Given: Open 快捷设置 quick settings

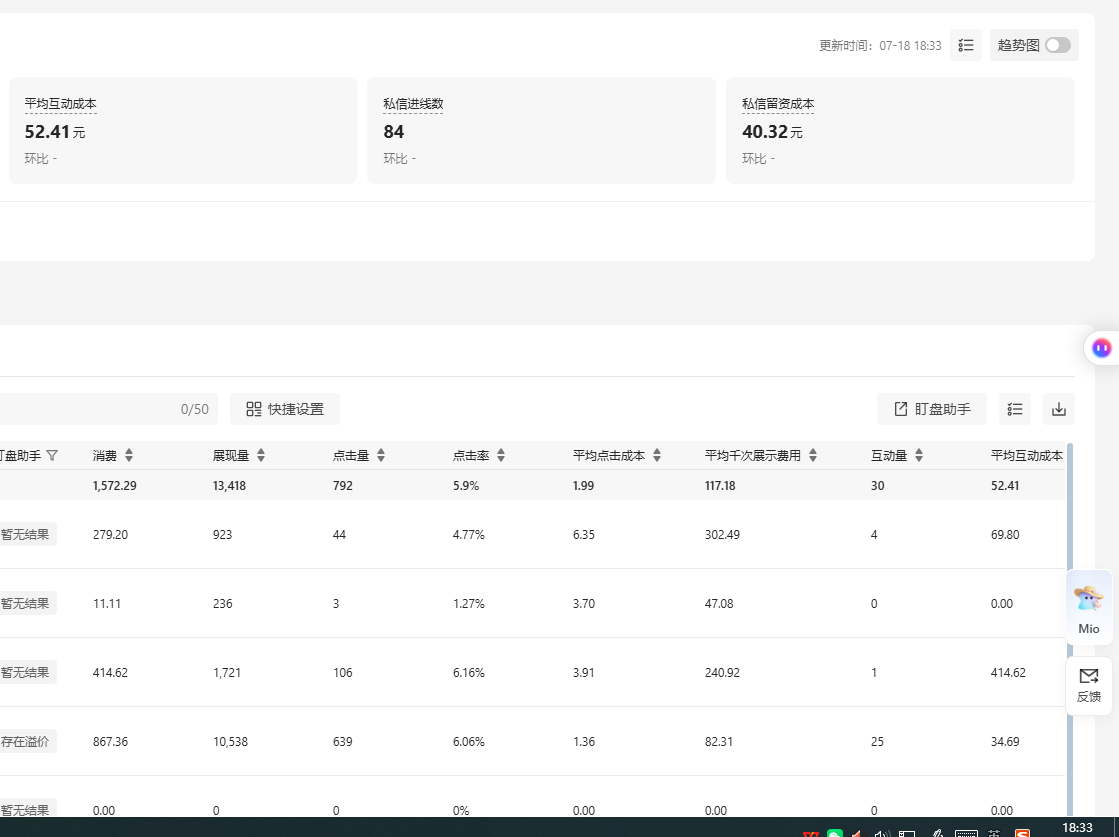Looking at the screenshot, I should [x=285, y=409].
